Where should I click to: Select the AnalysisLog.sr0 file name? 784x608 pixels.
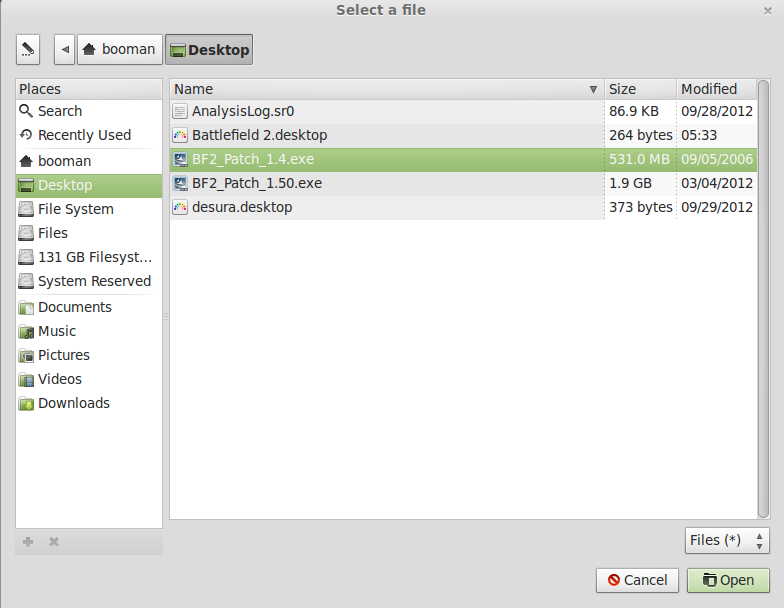[x=243, y=111]
